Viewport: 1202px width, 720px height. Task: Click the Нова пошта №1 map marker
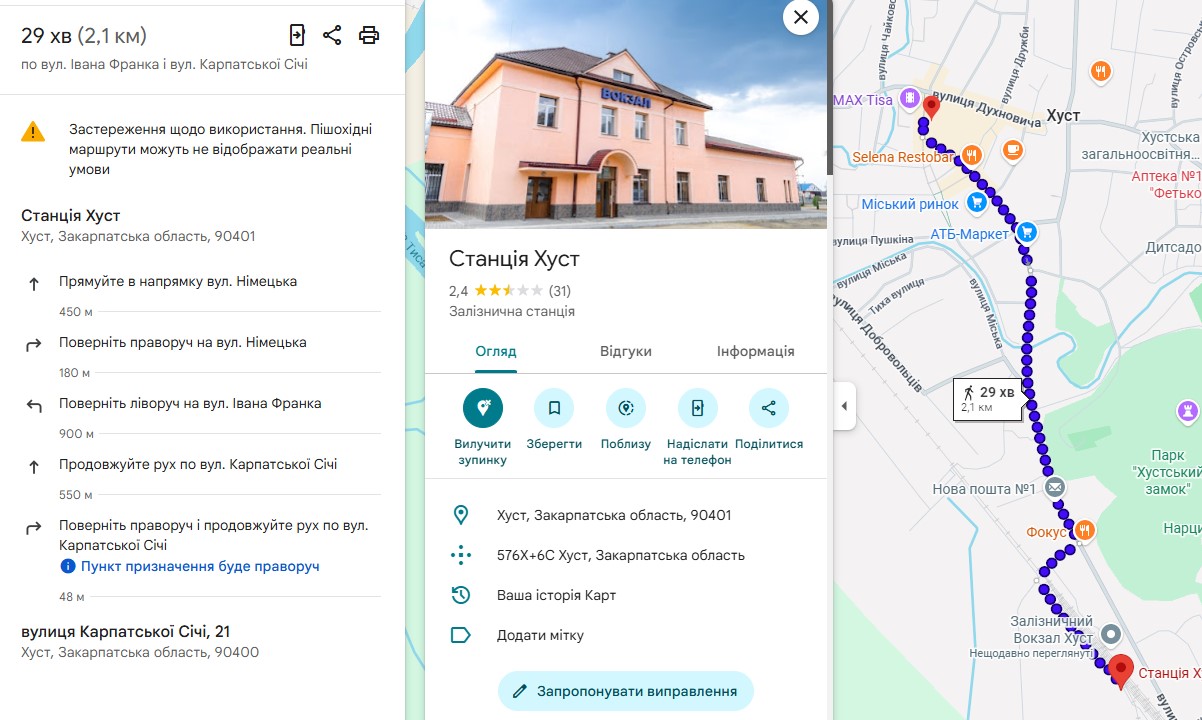[x=1054, y=487]
